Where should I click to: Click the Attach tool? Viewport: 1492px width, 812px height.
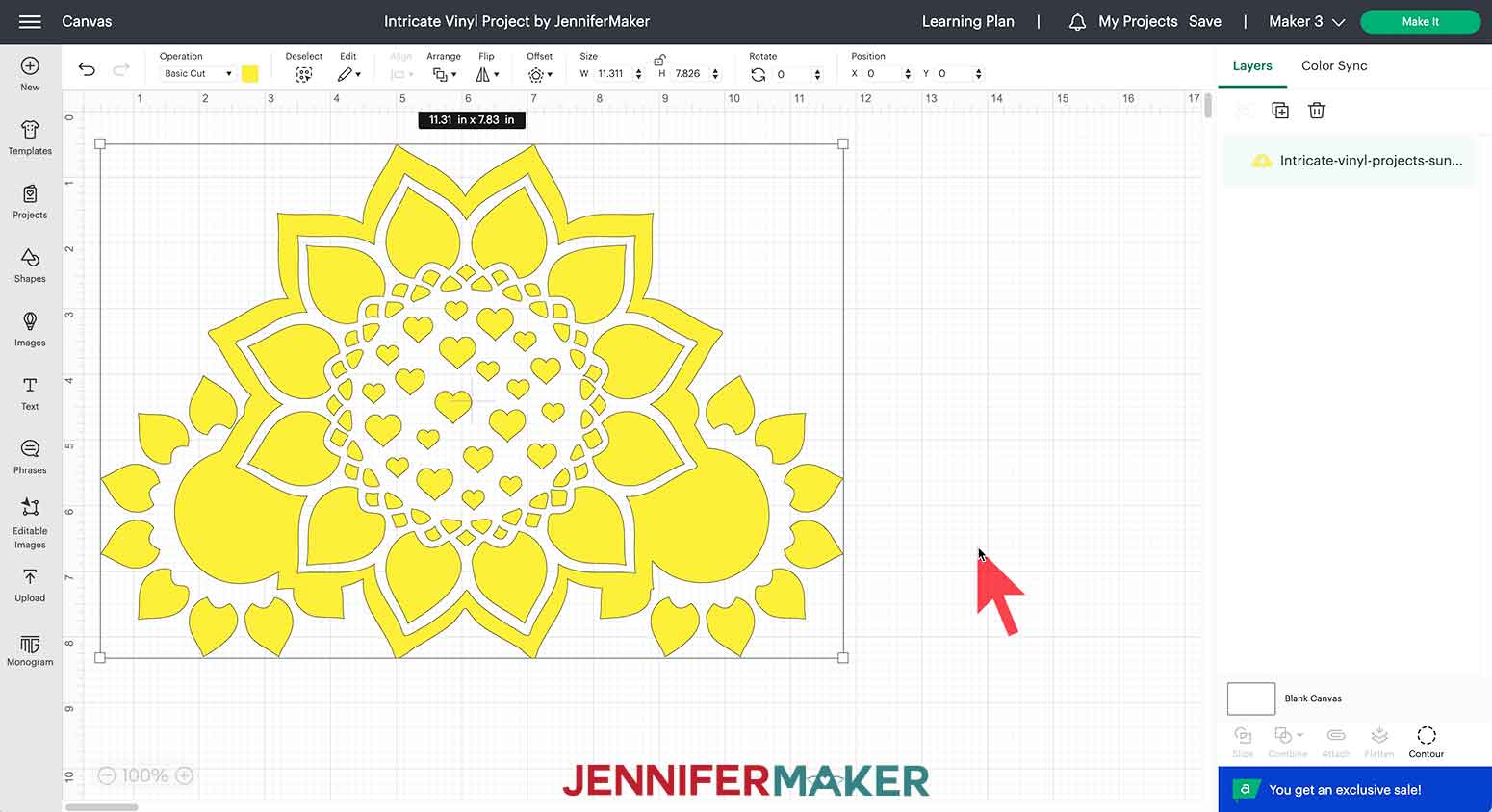pos(1336,742)
